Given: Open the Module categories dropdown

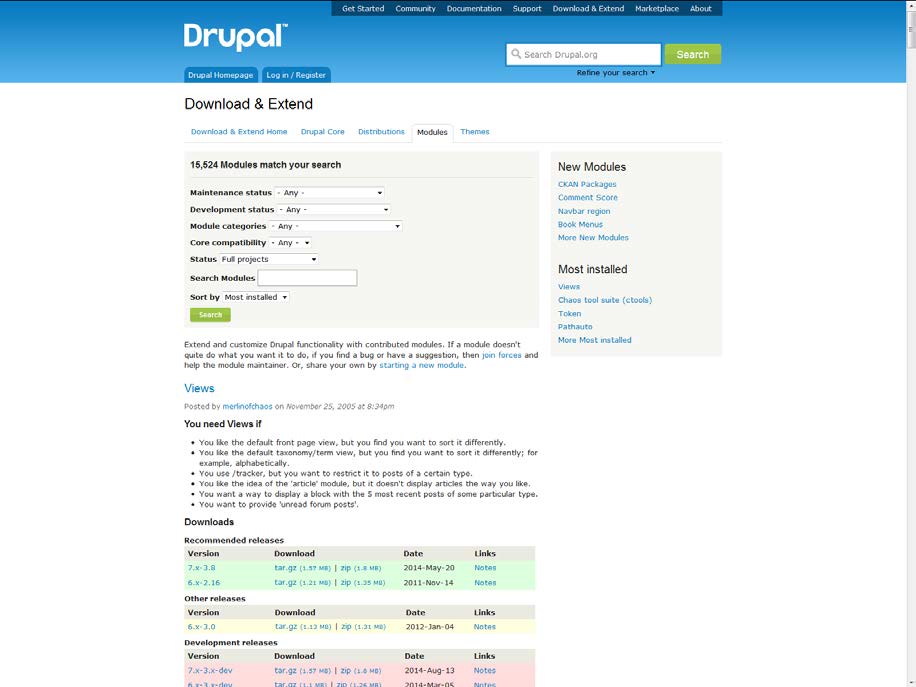Looking at the screenshot, I should [335, 226].
